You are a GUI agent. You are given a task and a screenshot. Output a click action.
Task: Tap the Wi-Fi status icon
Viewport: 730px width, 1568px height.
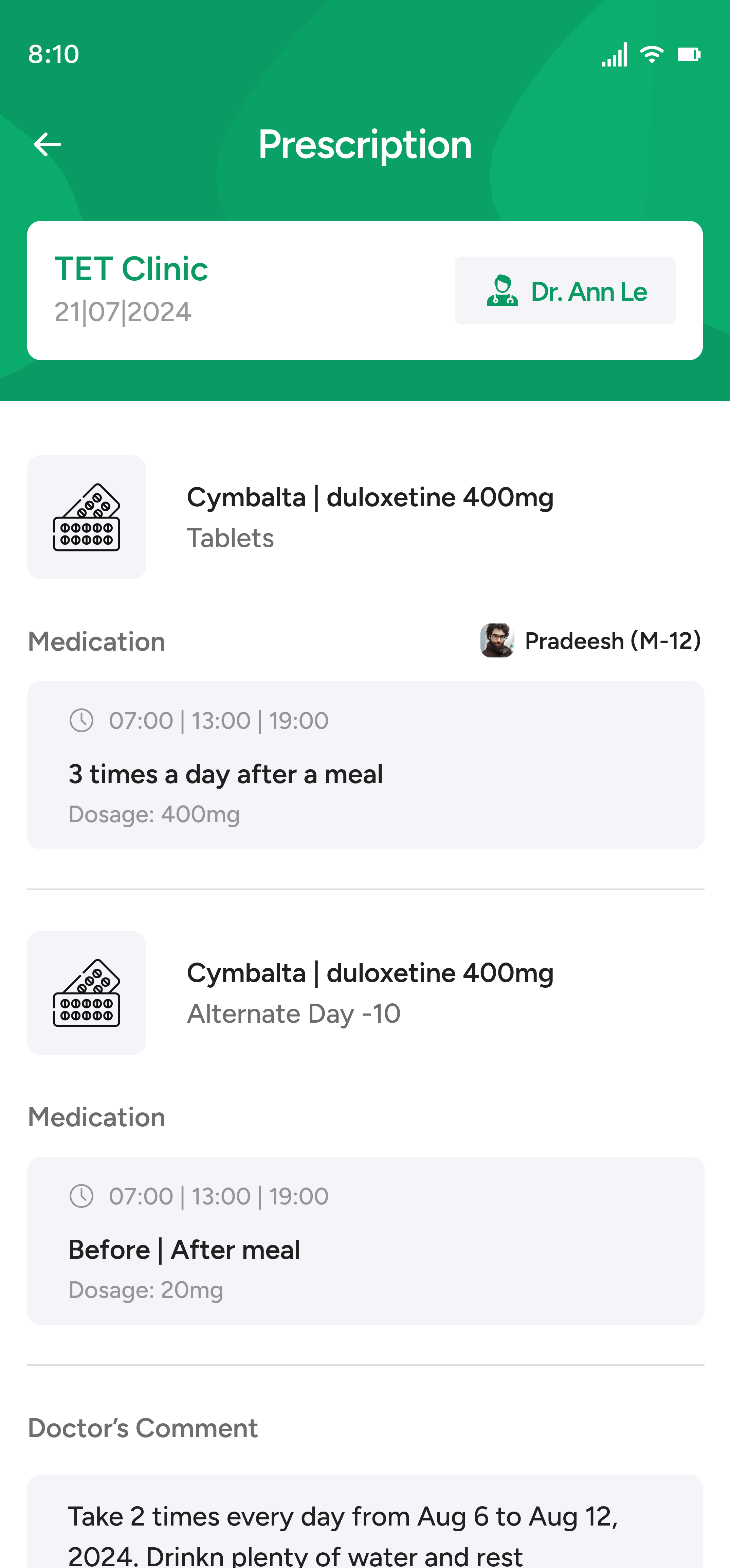pos(652,54)
